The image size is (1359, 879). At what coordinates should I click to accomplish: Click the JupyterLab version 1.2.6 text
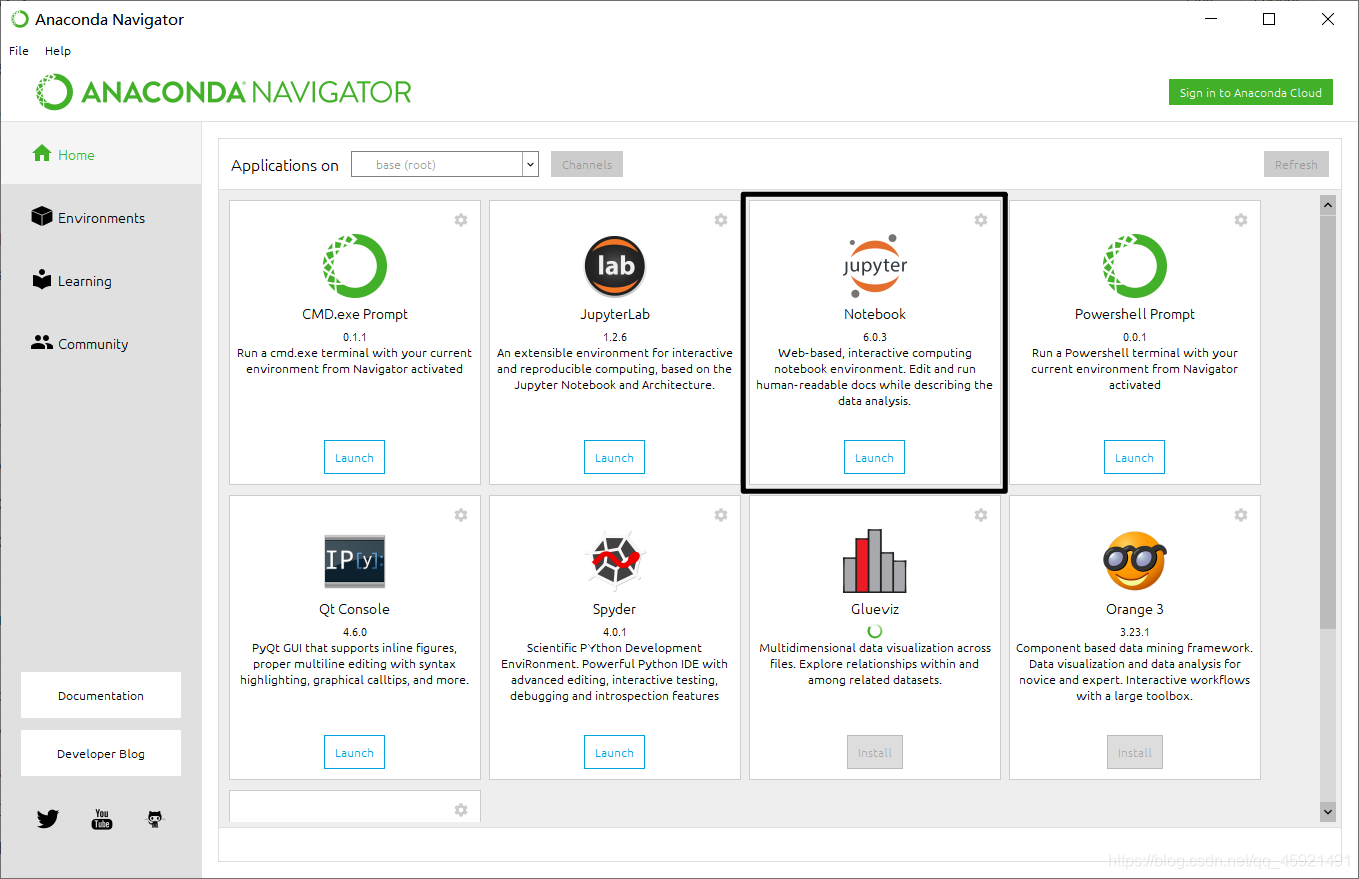click(x=615, y=337)
